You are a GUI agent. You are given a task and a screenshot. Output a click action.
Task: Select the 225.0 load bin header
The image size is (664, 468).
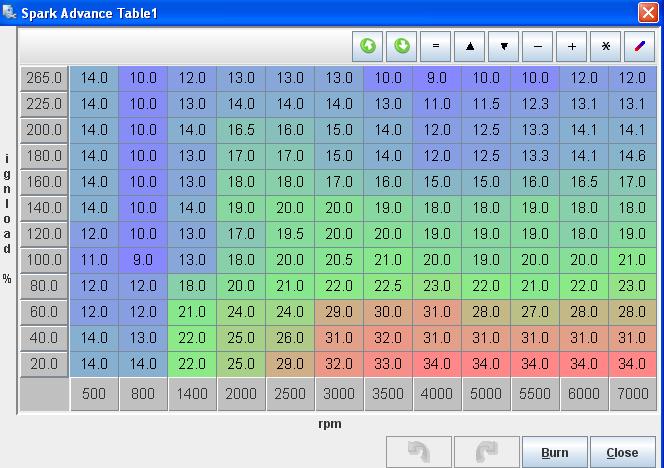44,104
